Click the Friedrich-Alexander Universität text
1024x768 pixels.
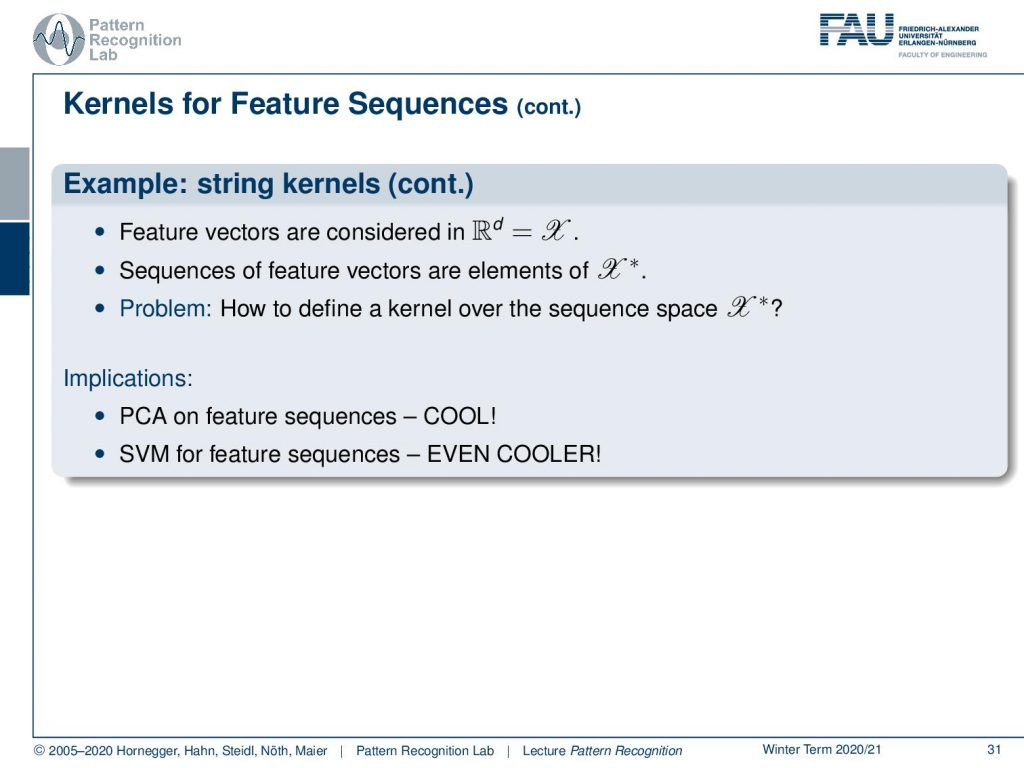[938, 36]
